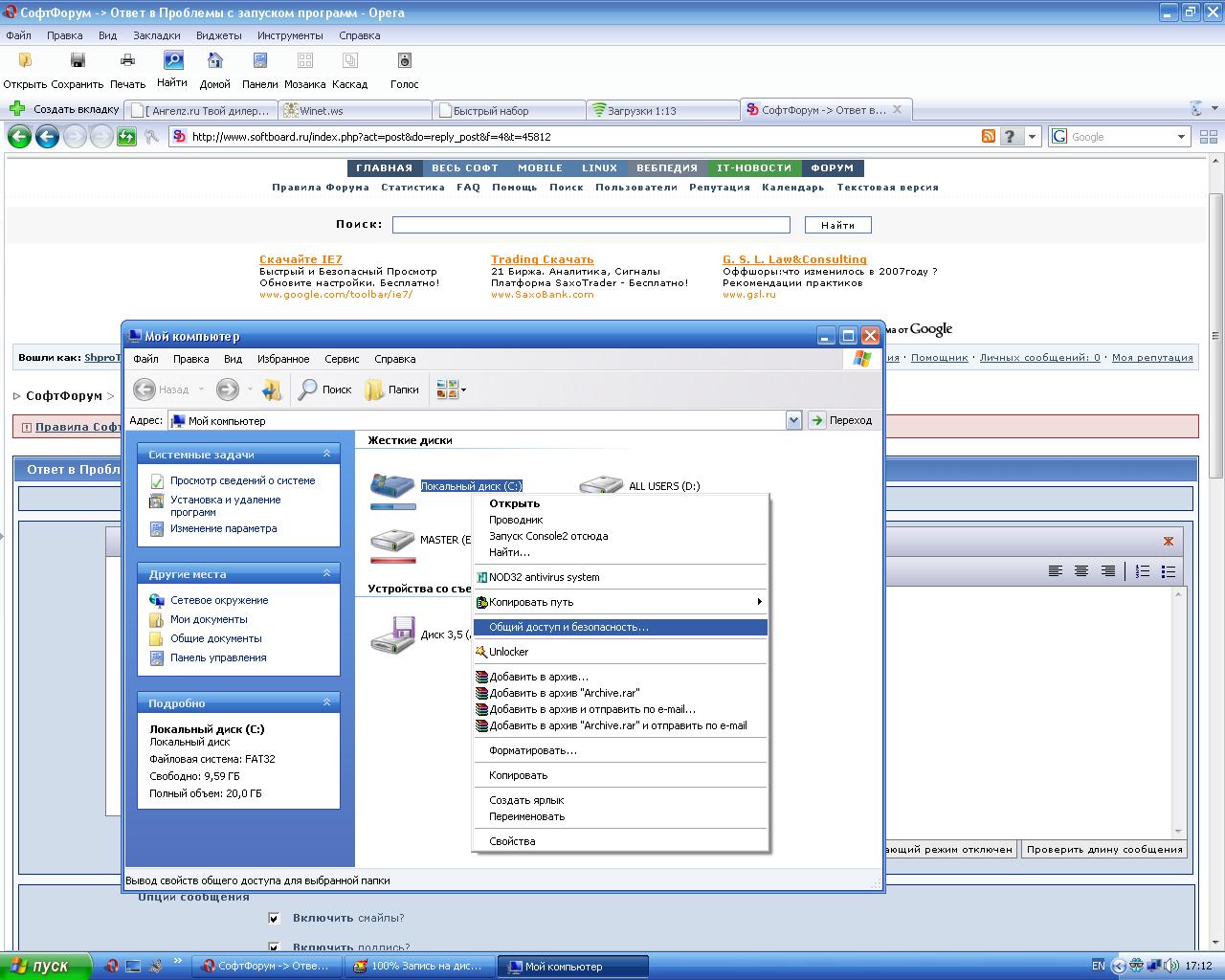Click Opera Tile (Мозаика) icon

point(305,61)
